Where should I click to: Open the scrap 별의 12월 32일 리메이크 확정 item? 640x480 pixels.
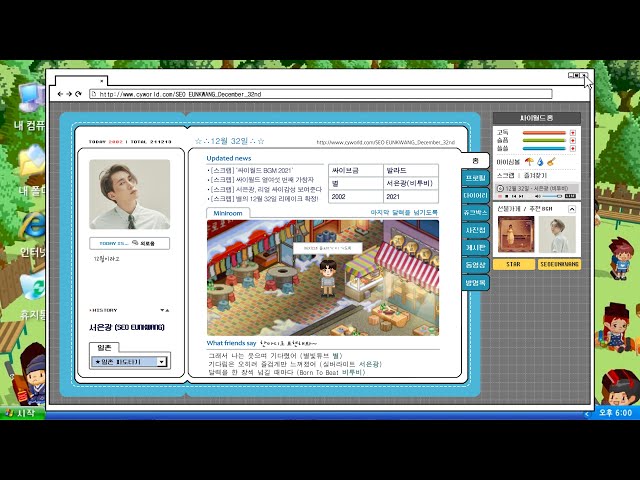click(264, 199)
